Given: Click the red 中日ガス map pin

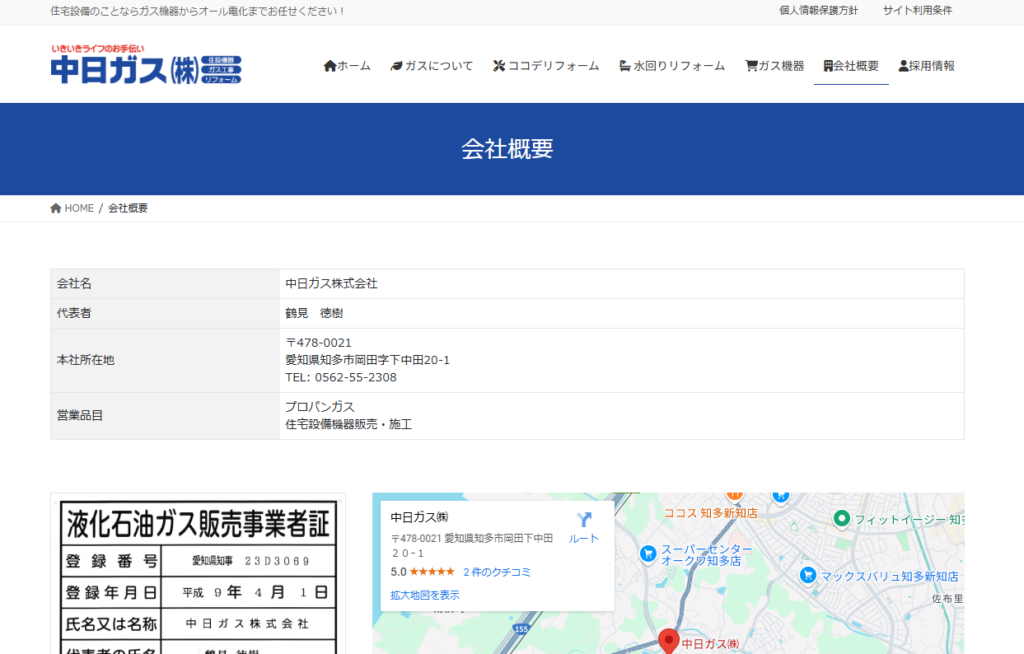Looking at the screenshot, I should tap(668, 641).
